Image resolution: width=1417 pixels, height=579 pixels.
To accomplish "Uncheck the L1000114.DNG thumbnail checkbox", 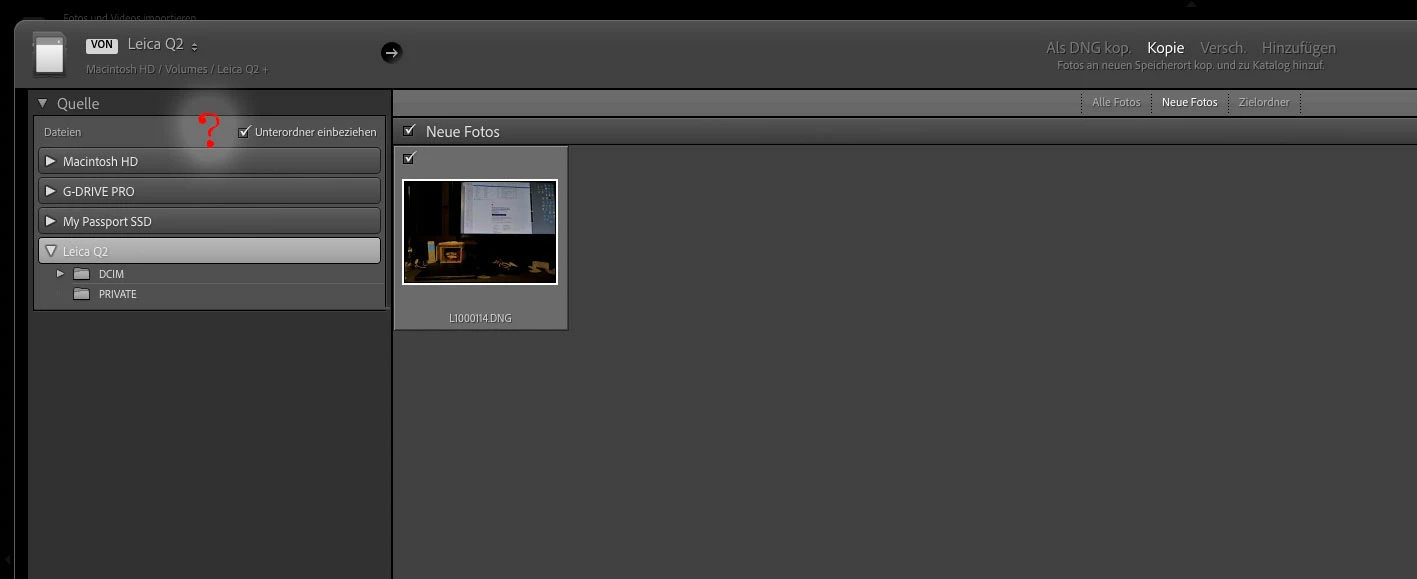I will point(409,158).
